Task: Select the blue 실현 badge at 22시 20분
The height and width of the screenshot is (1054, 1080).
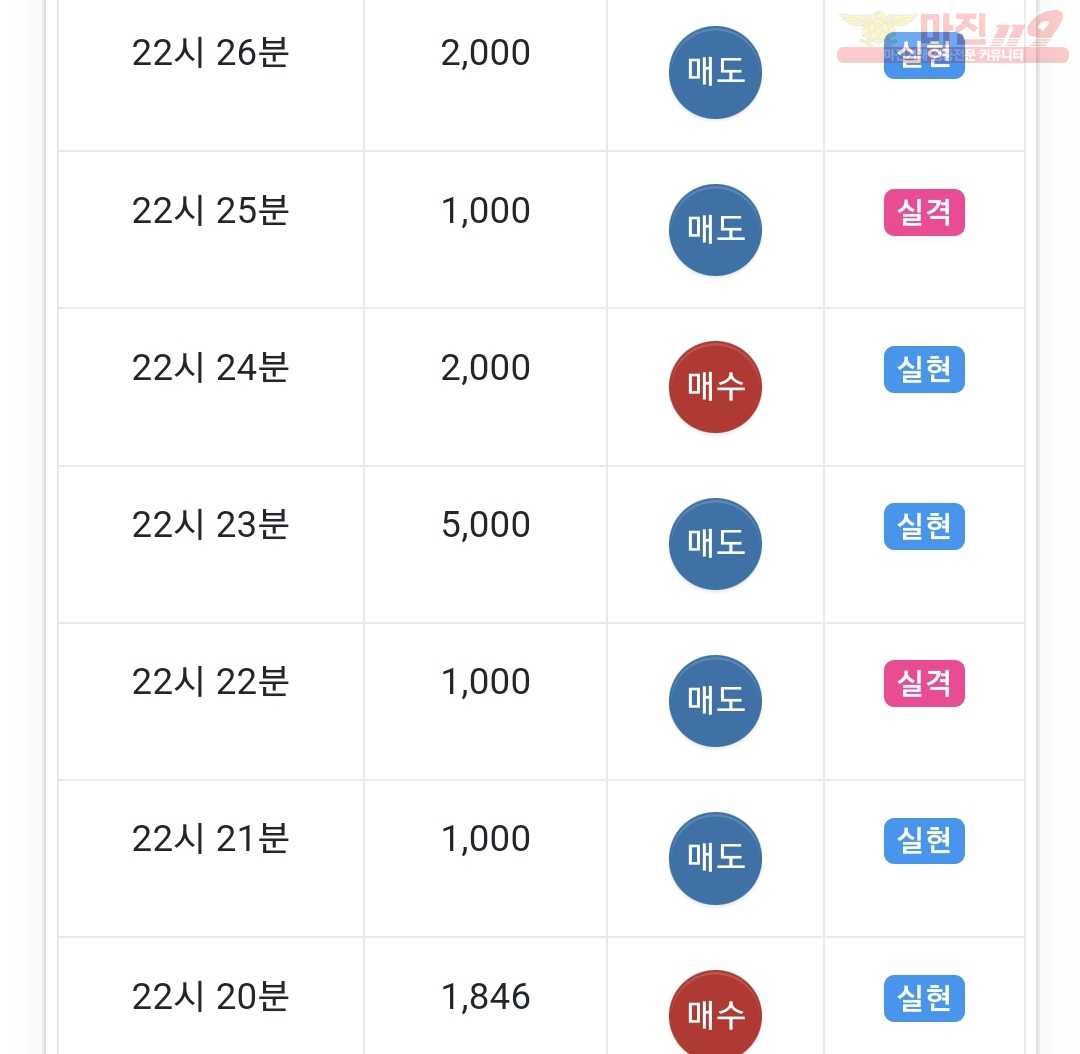Action: (924, 998)
